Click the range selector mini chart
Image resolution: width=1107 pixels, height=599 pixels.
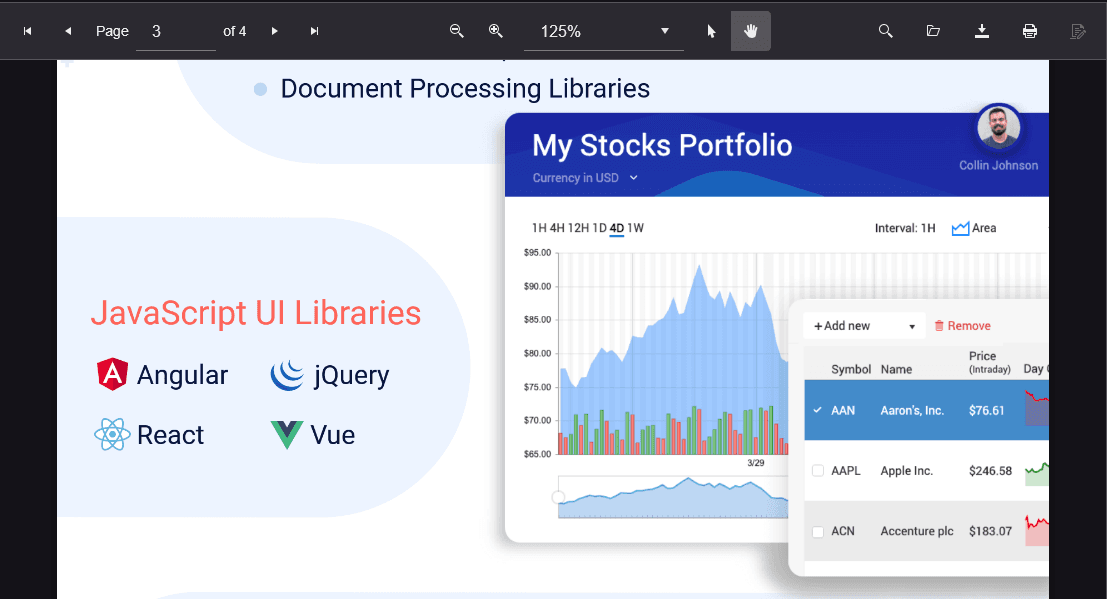pos(673,497)
